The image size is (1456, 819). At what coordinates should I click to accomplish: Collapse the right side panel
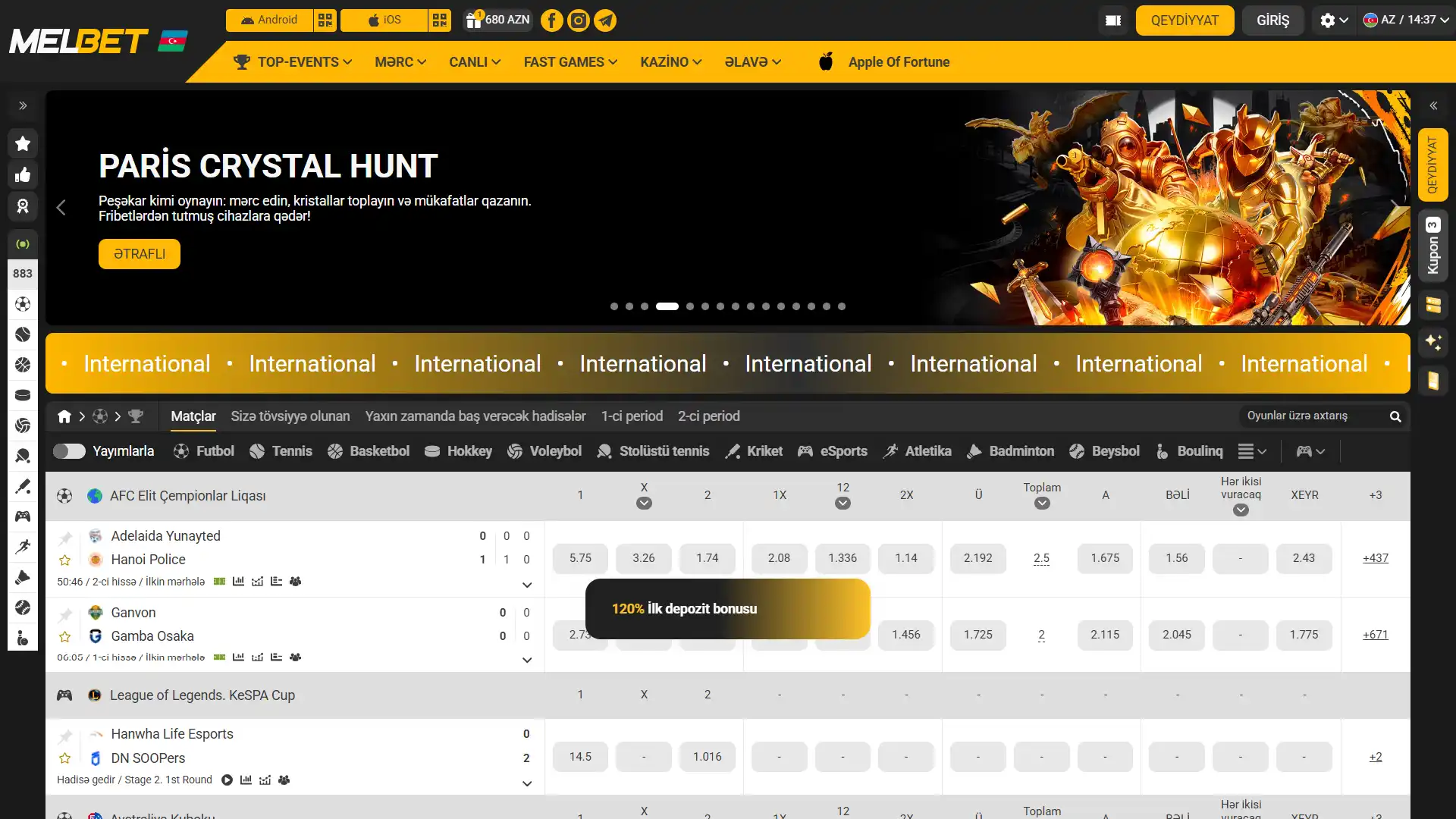tap(1433, 105)
